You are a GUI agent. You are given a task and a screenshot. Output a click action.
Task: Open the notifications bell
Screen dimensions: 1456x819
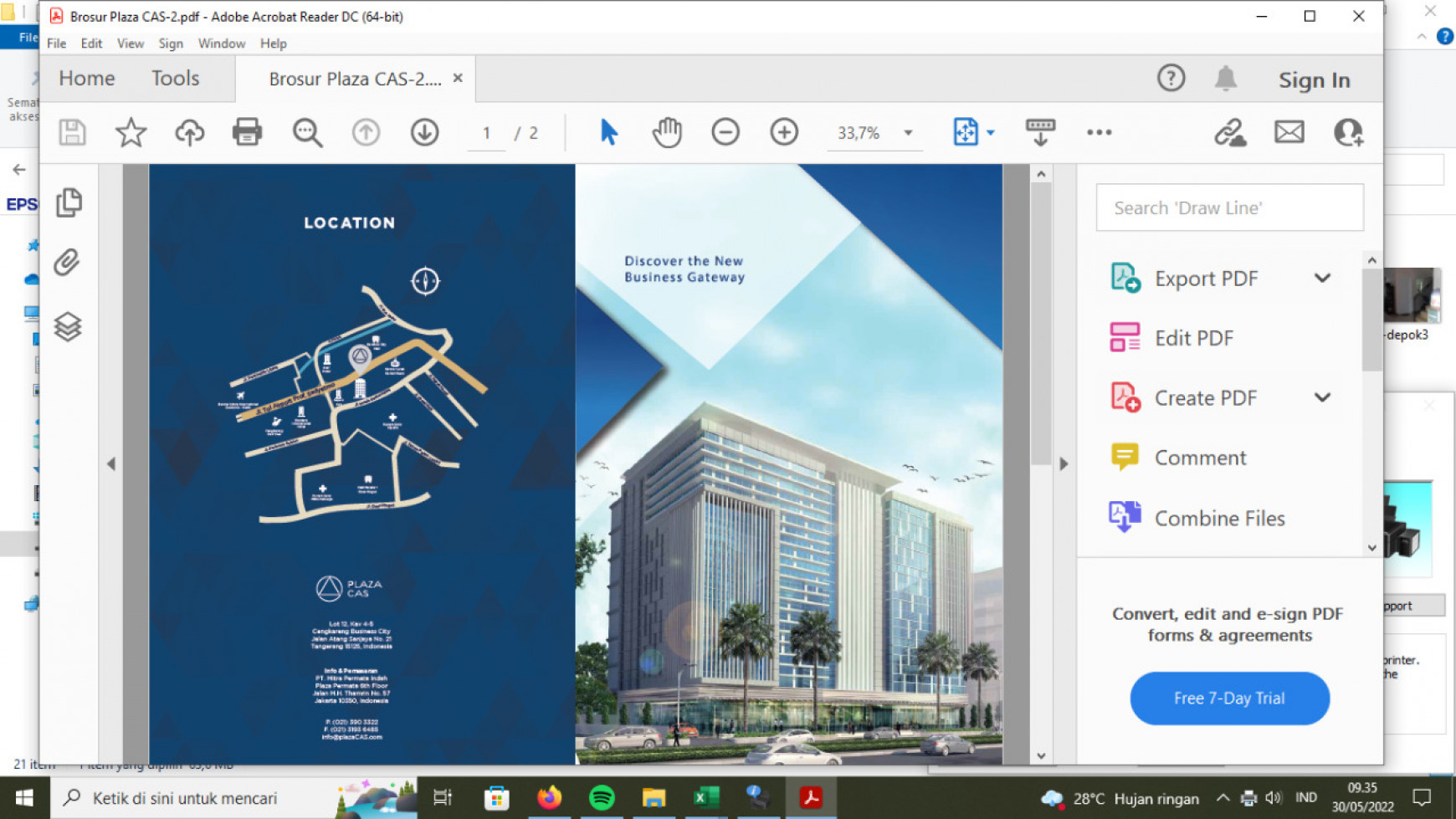coord(1225,79)
